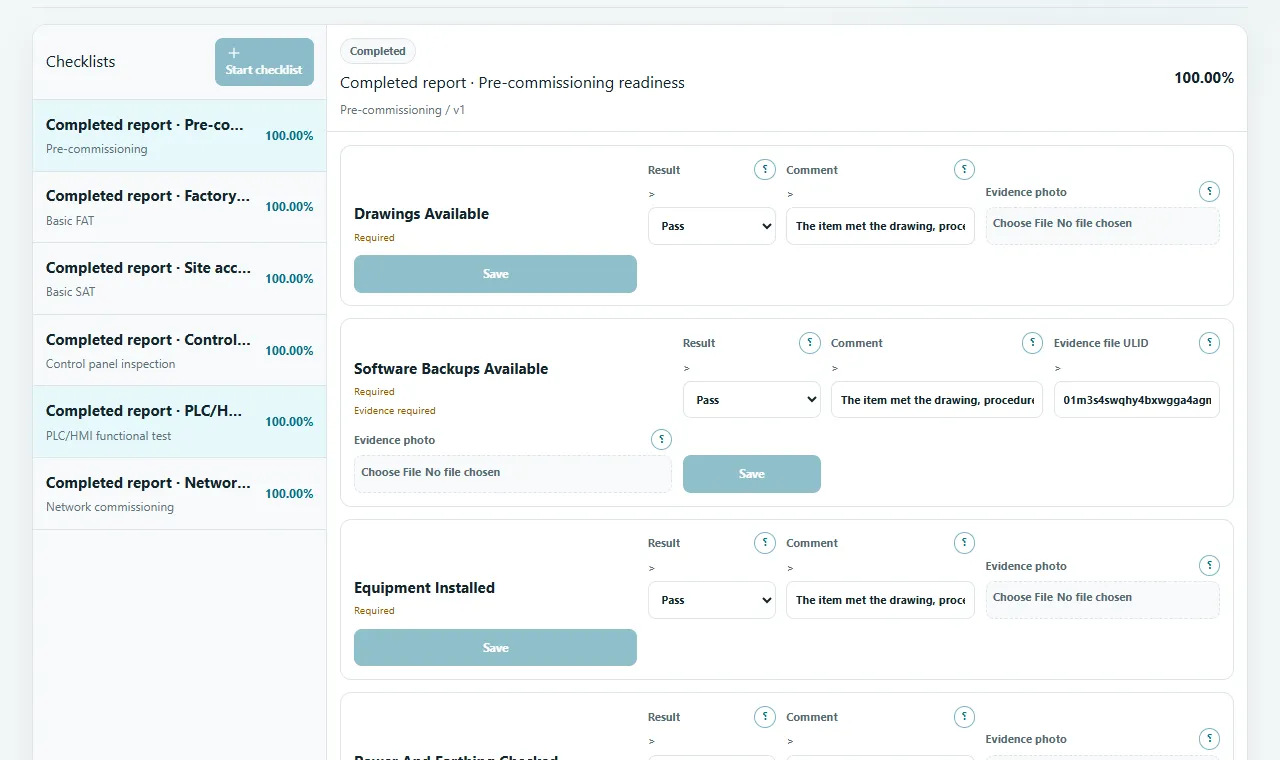Select the Basic FAT completed report
Image resolution: width=1280 pixels, height=760 pixels.
[180, 207]
